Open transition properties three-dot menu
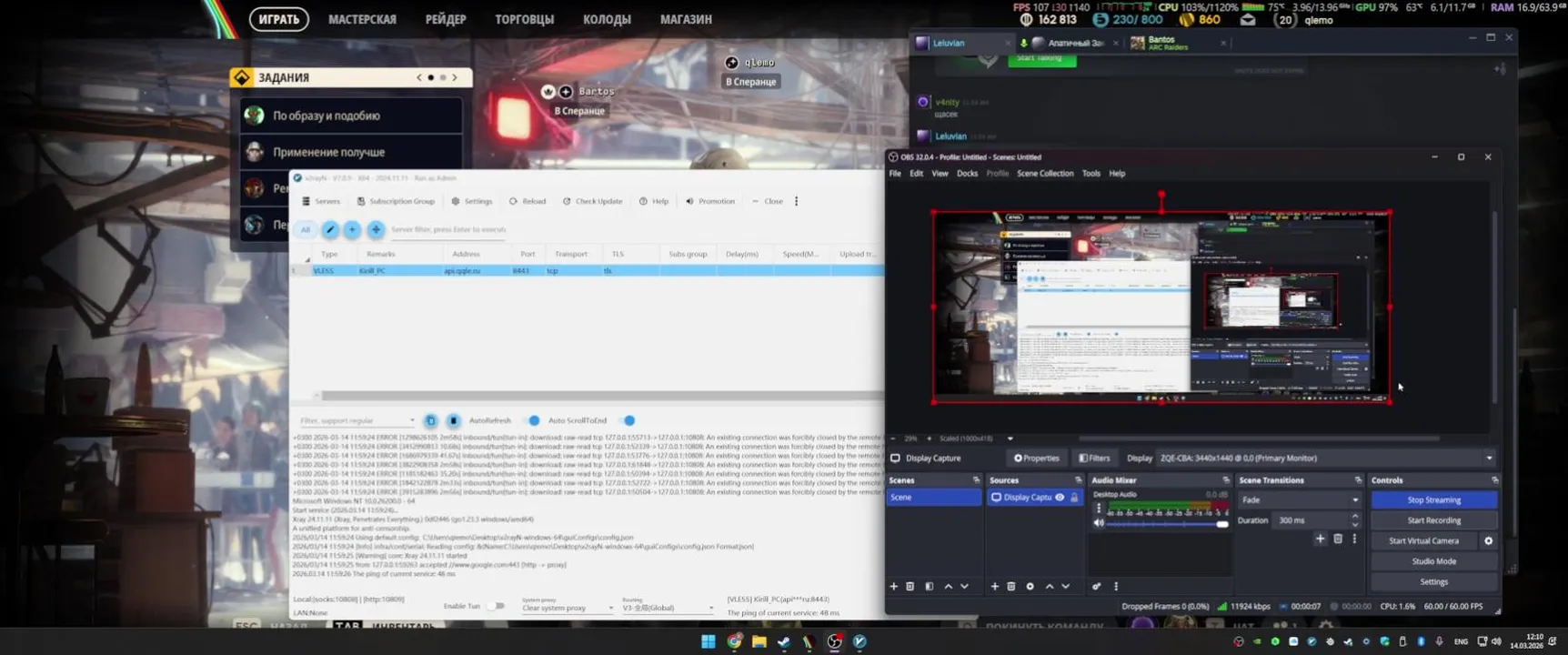 pyautogui.click(x=1354, y=539)
